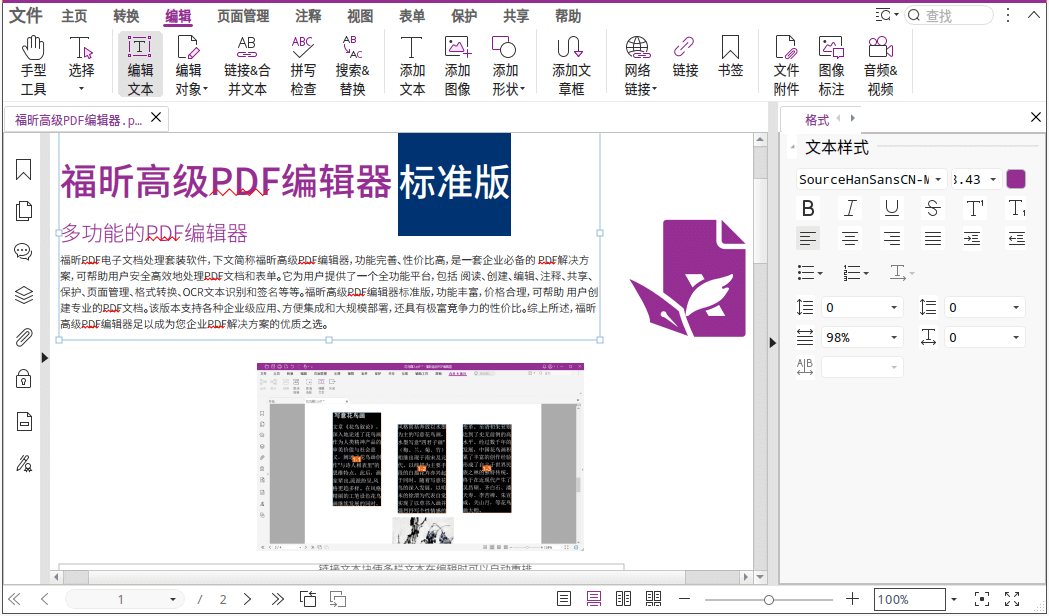1049x616 pixels.
Task: Open 搜索&替换
Action: (x=351, y=62)
